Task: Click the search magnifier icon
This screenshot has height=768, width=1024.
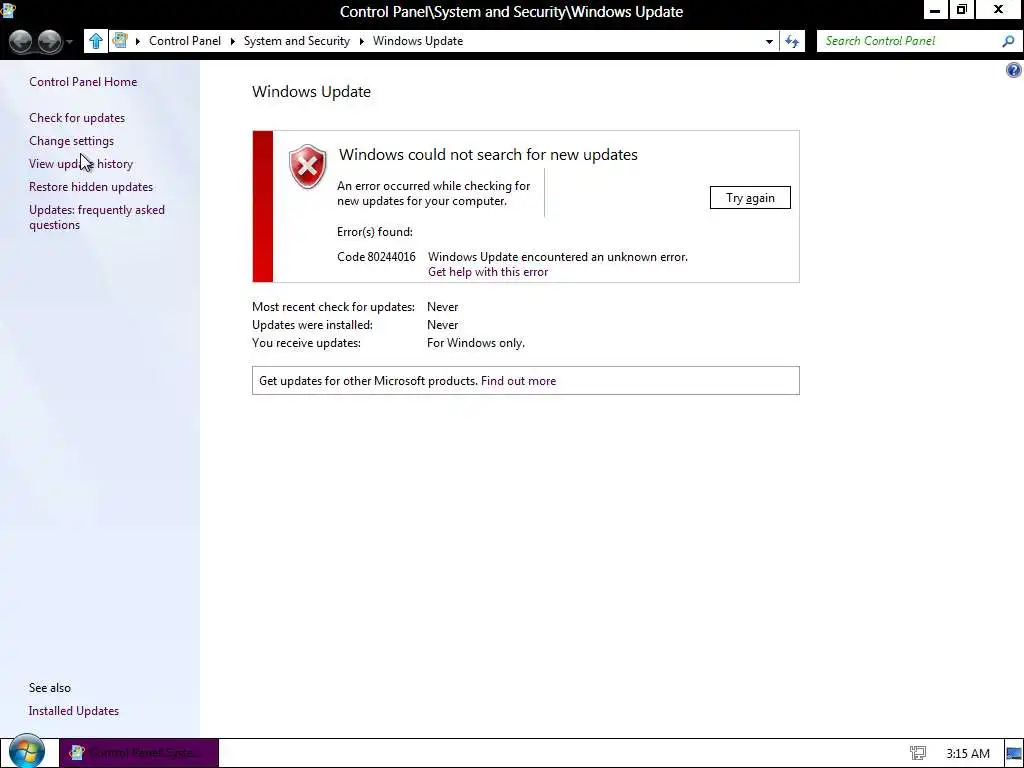Action: pos(1008,41)
